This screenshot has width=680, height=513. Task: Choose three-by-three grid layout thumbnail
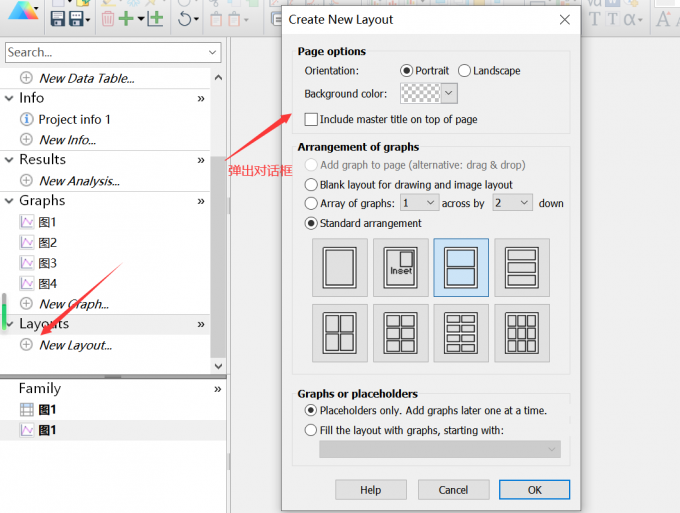pyautogui.click(x=522, y=333)
